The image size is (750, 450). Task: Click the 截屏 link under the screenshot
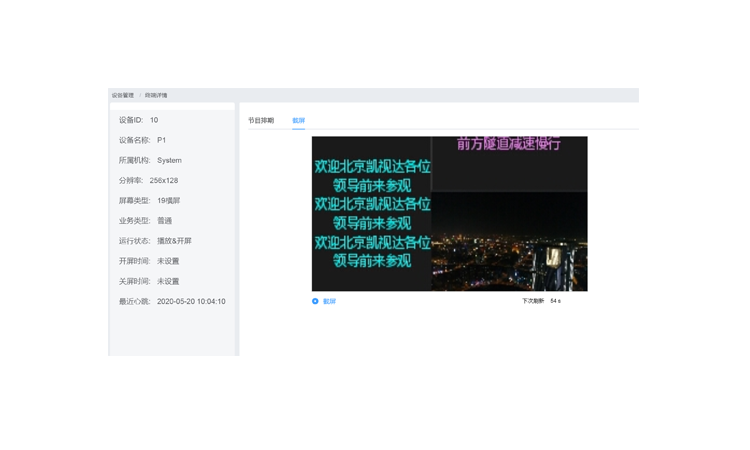329,301
